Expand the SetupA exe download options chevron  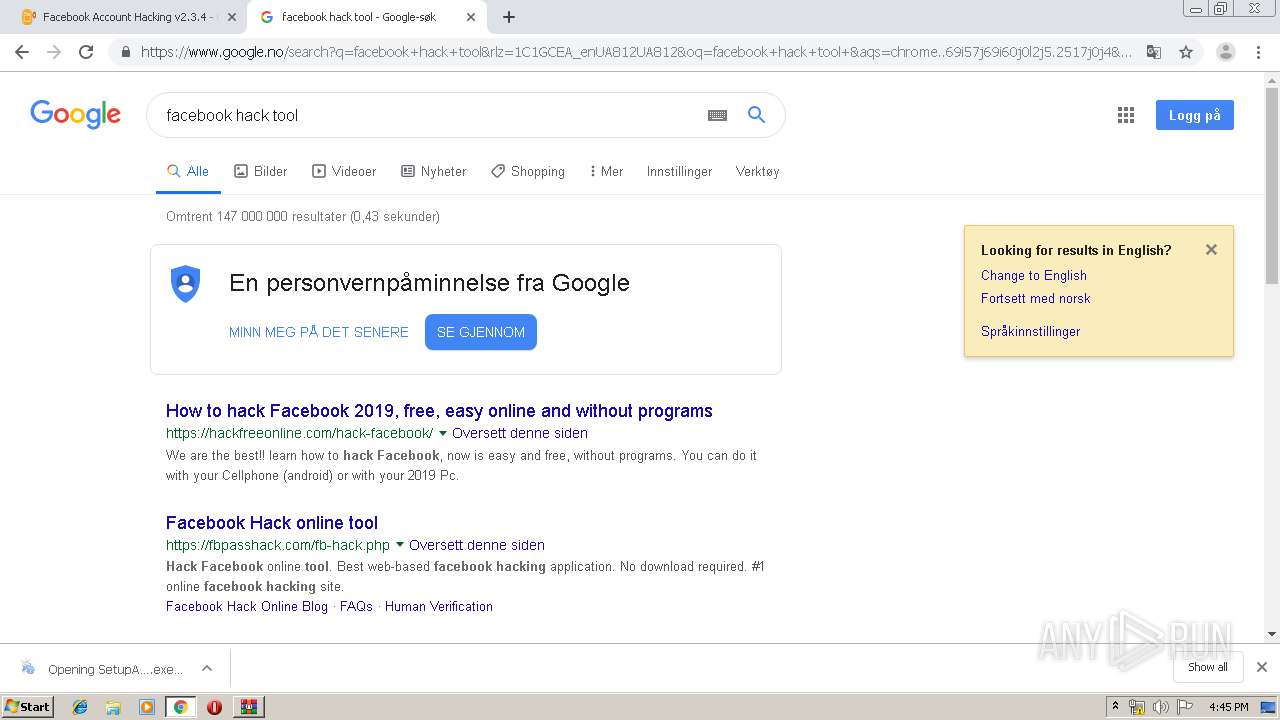[207, 668]
